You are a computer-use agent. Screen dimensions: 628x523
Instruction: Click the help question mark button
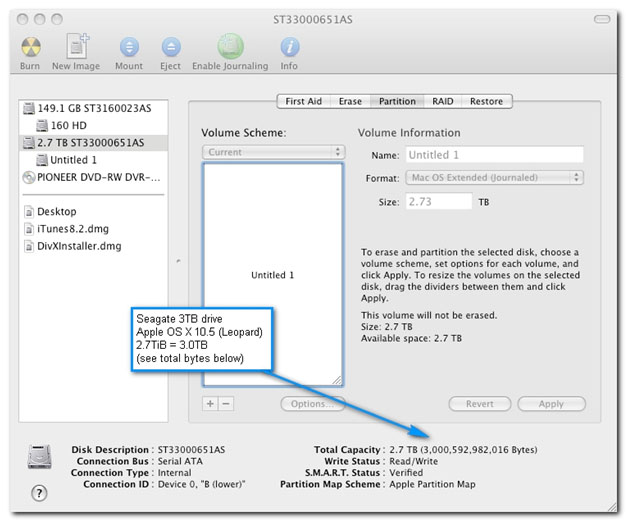tap(40, 493)
